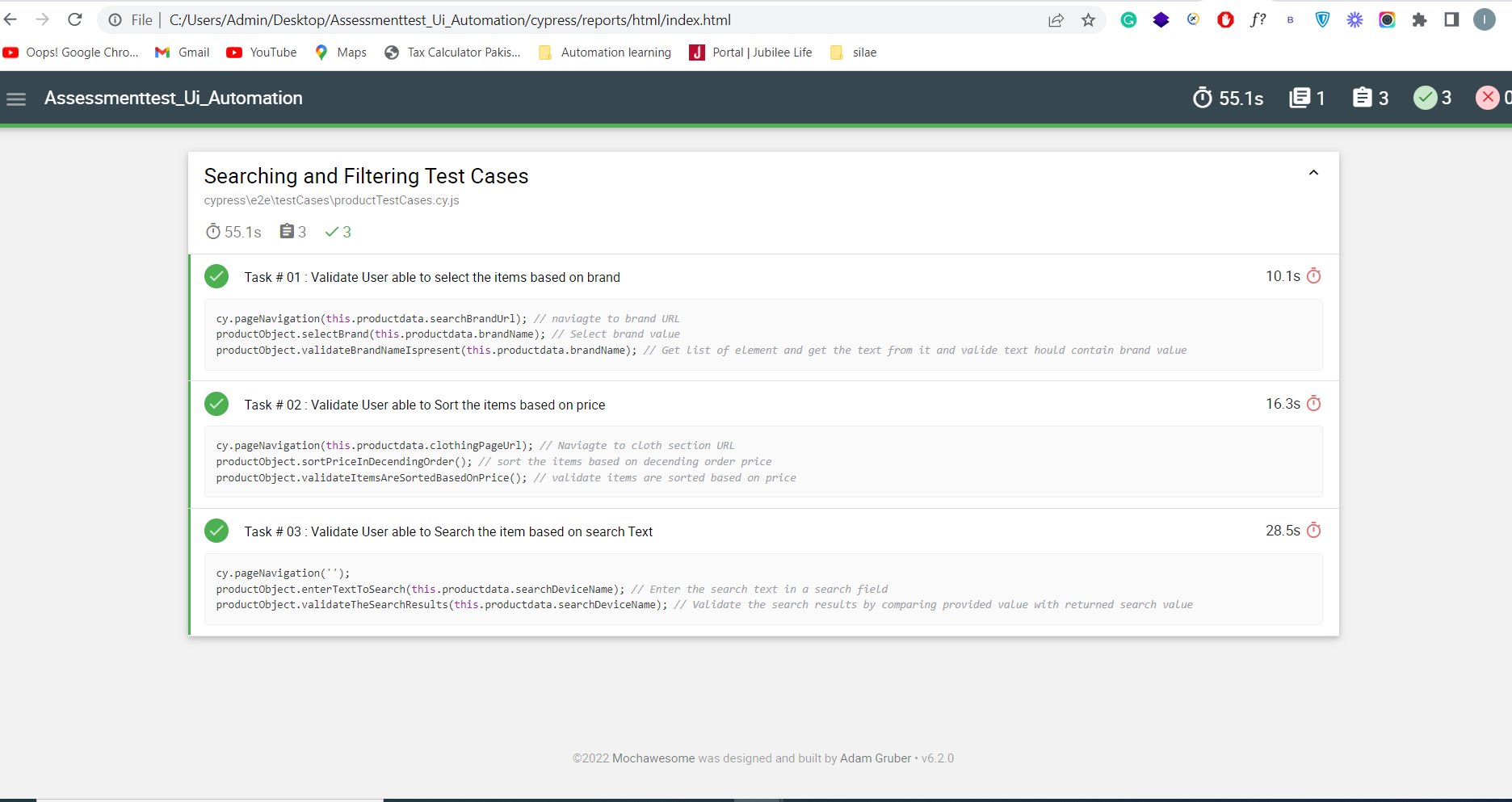This screenshot has width=1512, height=802.
Task: Click the green pass icon for Task # 02
Action: coord(216,404)
